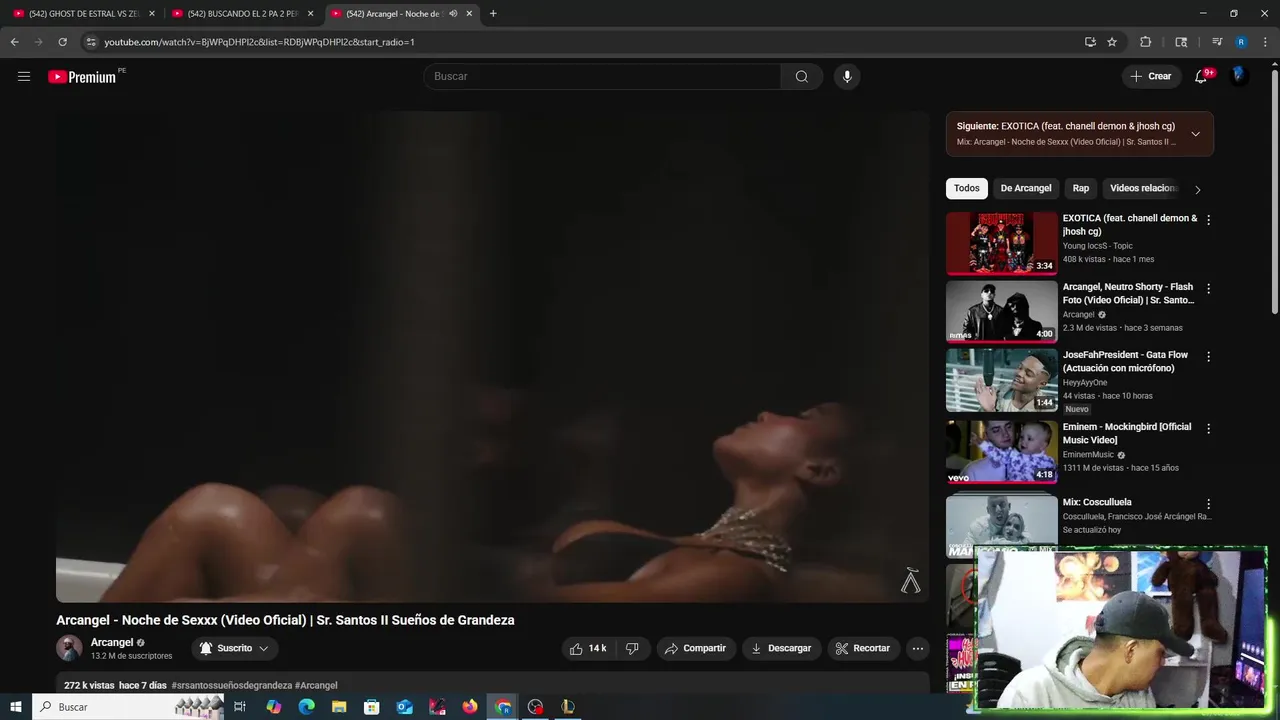Open Chrome three-dot menu
The image size is (1280, 720).
(x=1265, y=42)
